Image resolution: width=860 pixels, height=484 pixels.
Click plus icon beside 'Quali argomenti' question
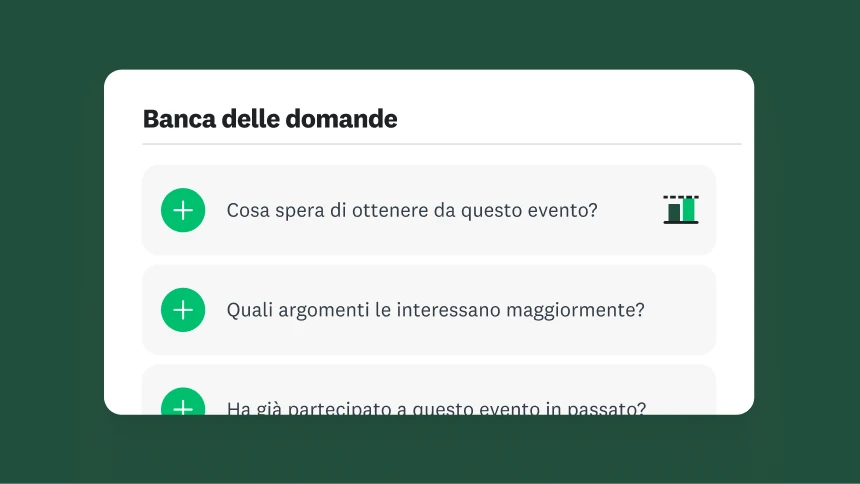coord(183,310)
